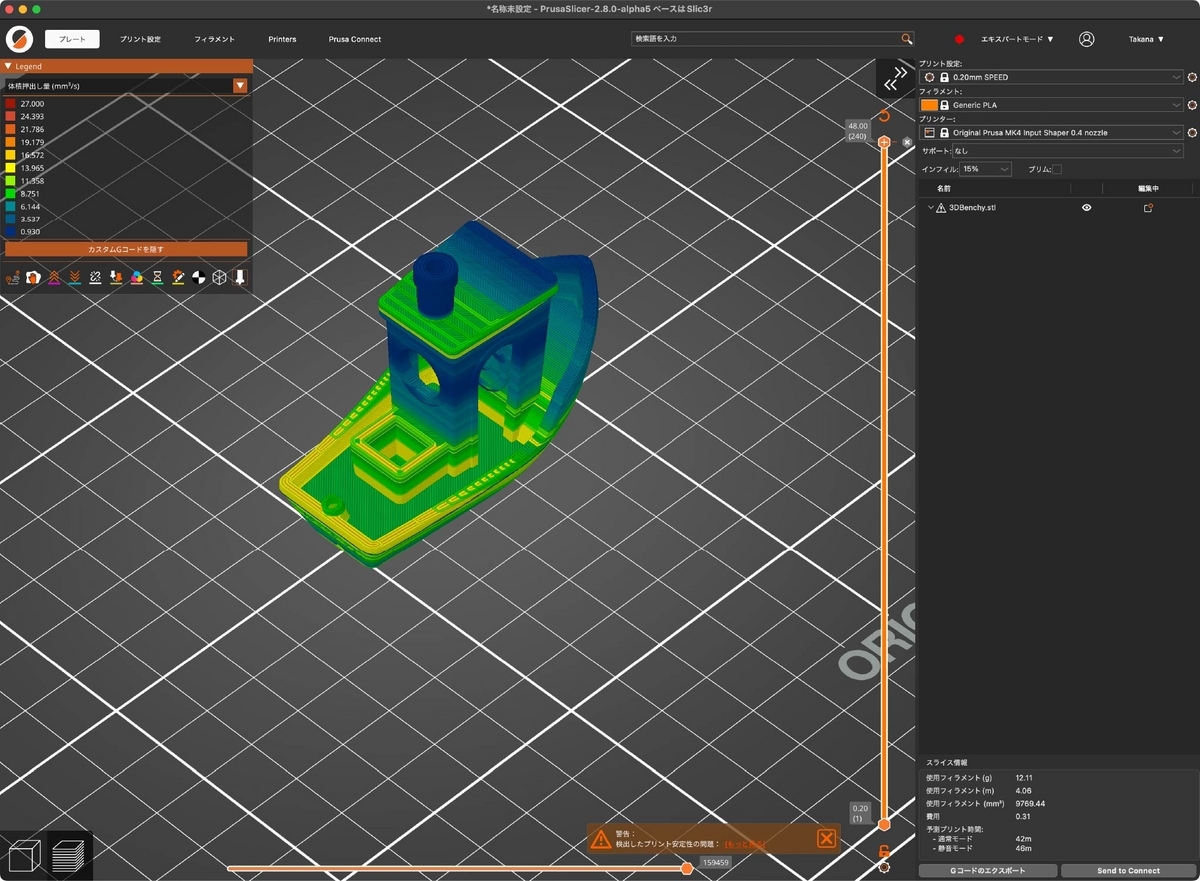Toggle center of gravity marker icon
The width and height of the screenshot is (1200, 881).
tap(199, 277)
